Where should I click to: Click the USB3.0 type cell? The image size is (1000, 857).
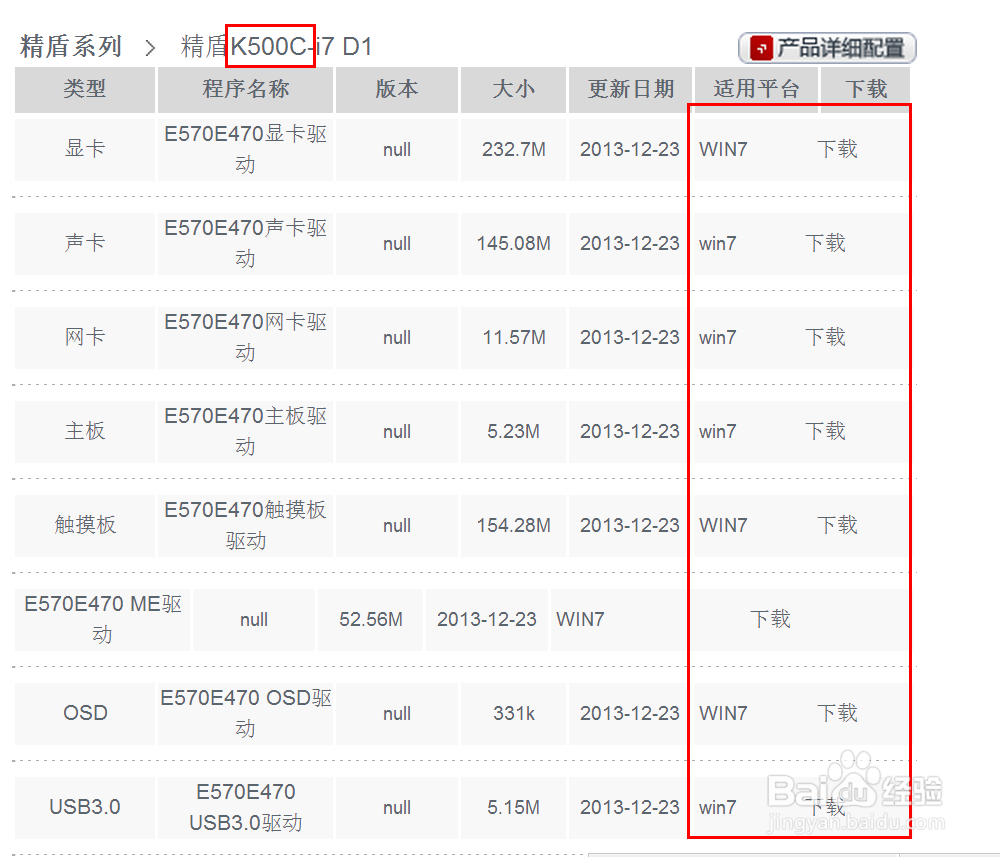pos(85,807)
